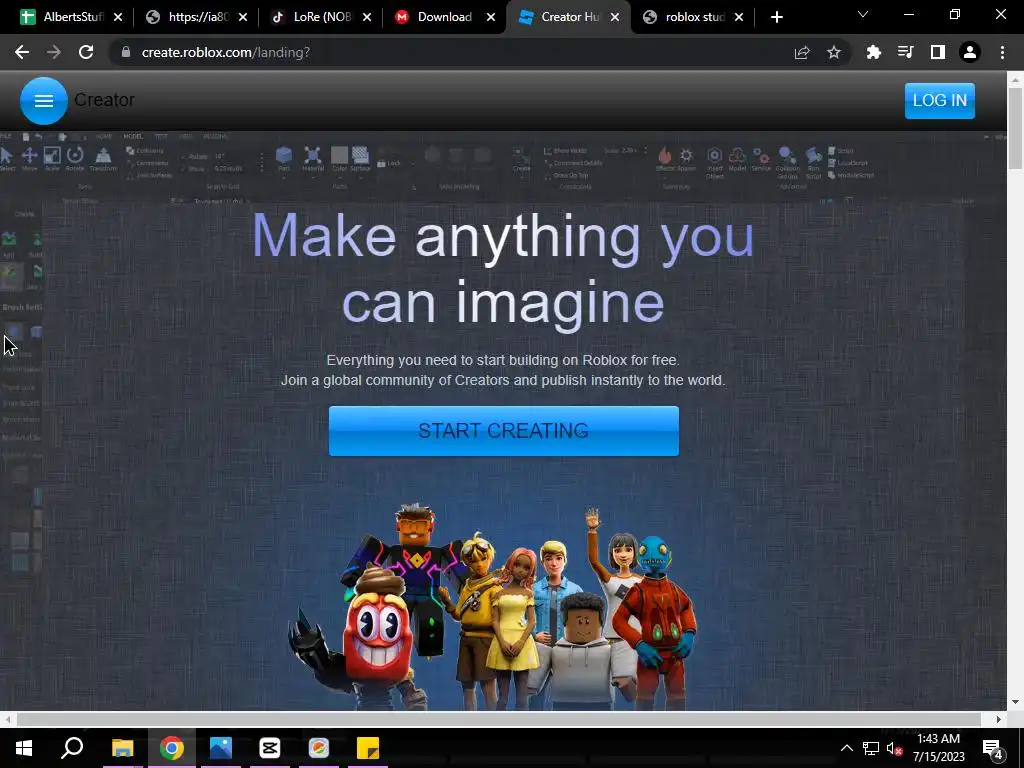Click the browser forward arrow
The height and width of the screenshot is (768, 1024).
click(54, 52)
